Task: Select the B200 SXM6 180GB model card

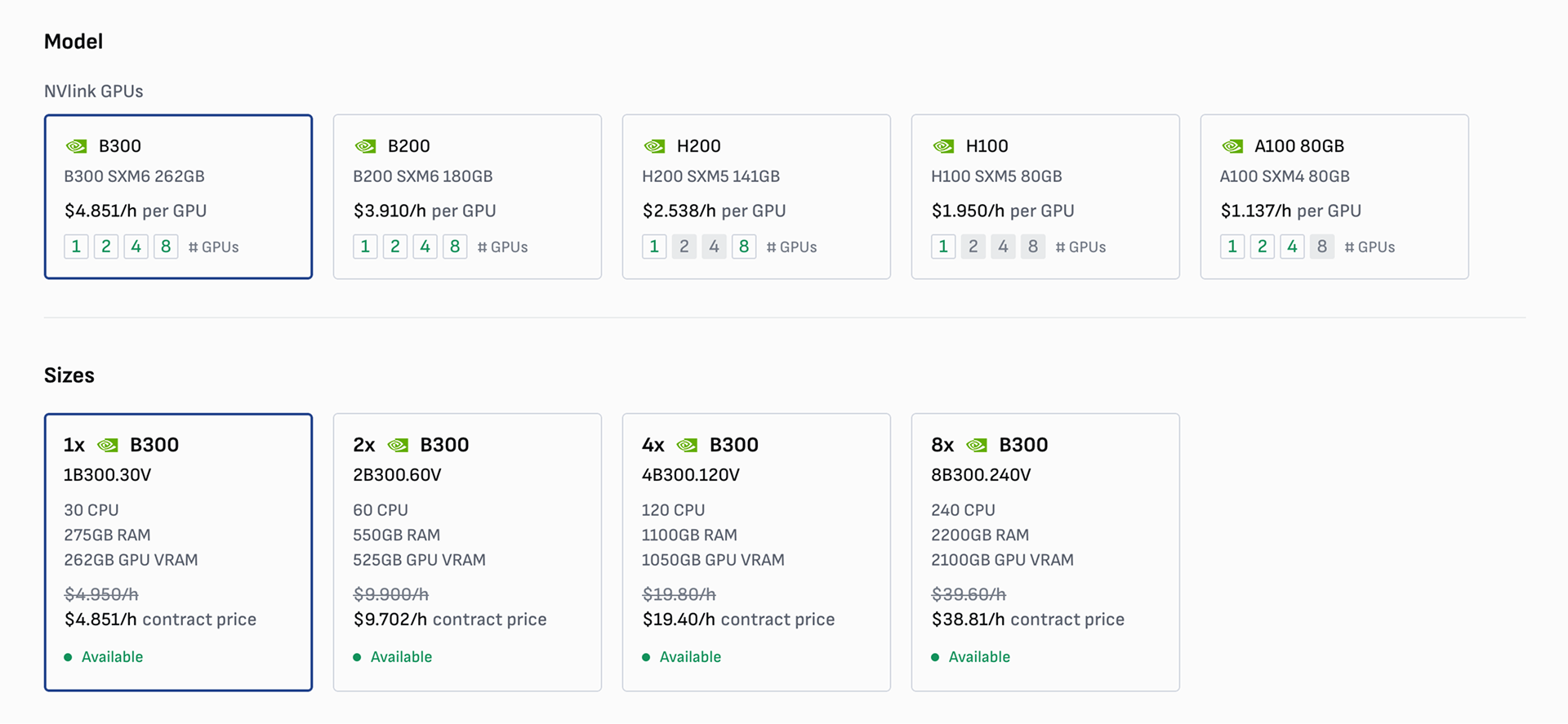Action: (467, 196)
